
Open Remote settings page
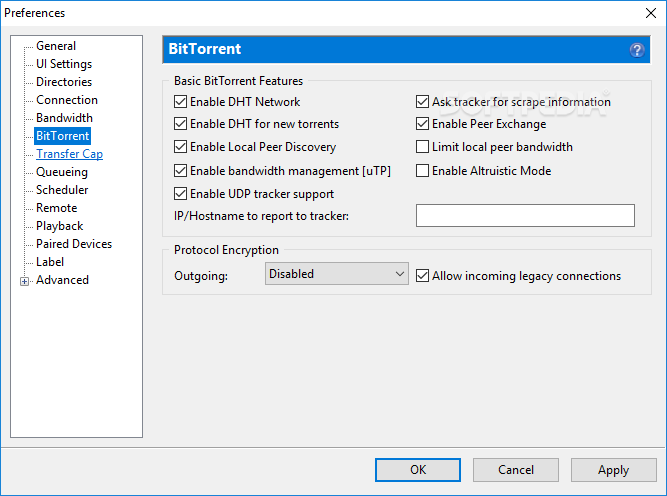pos(57,208)
